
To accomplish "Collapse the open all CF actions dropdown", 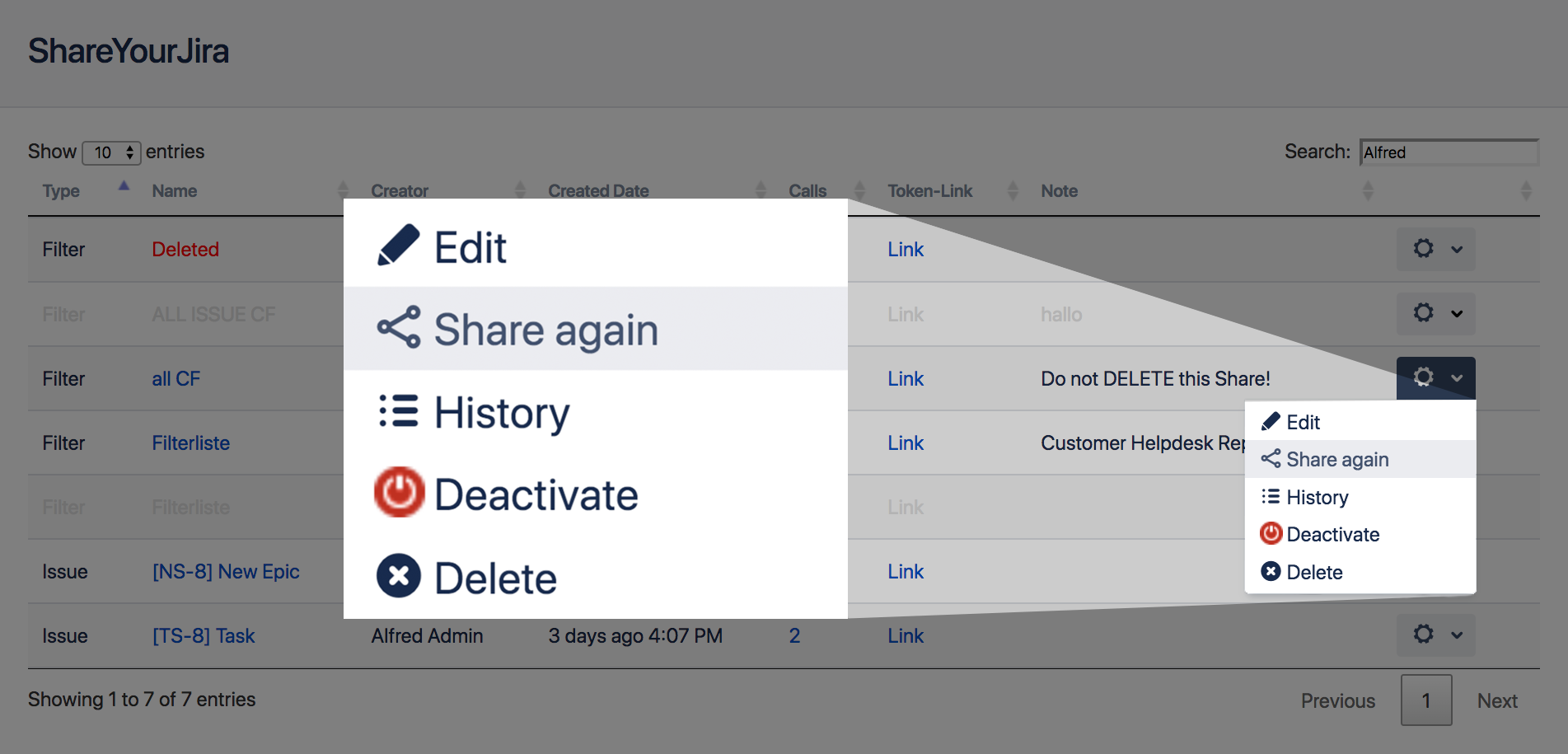I will click(1435, 378).
